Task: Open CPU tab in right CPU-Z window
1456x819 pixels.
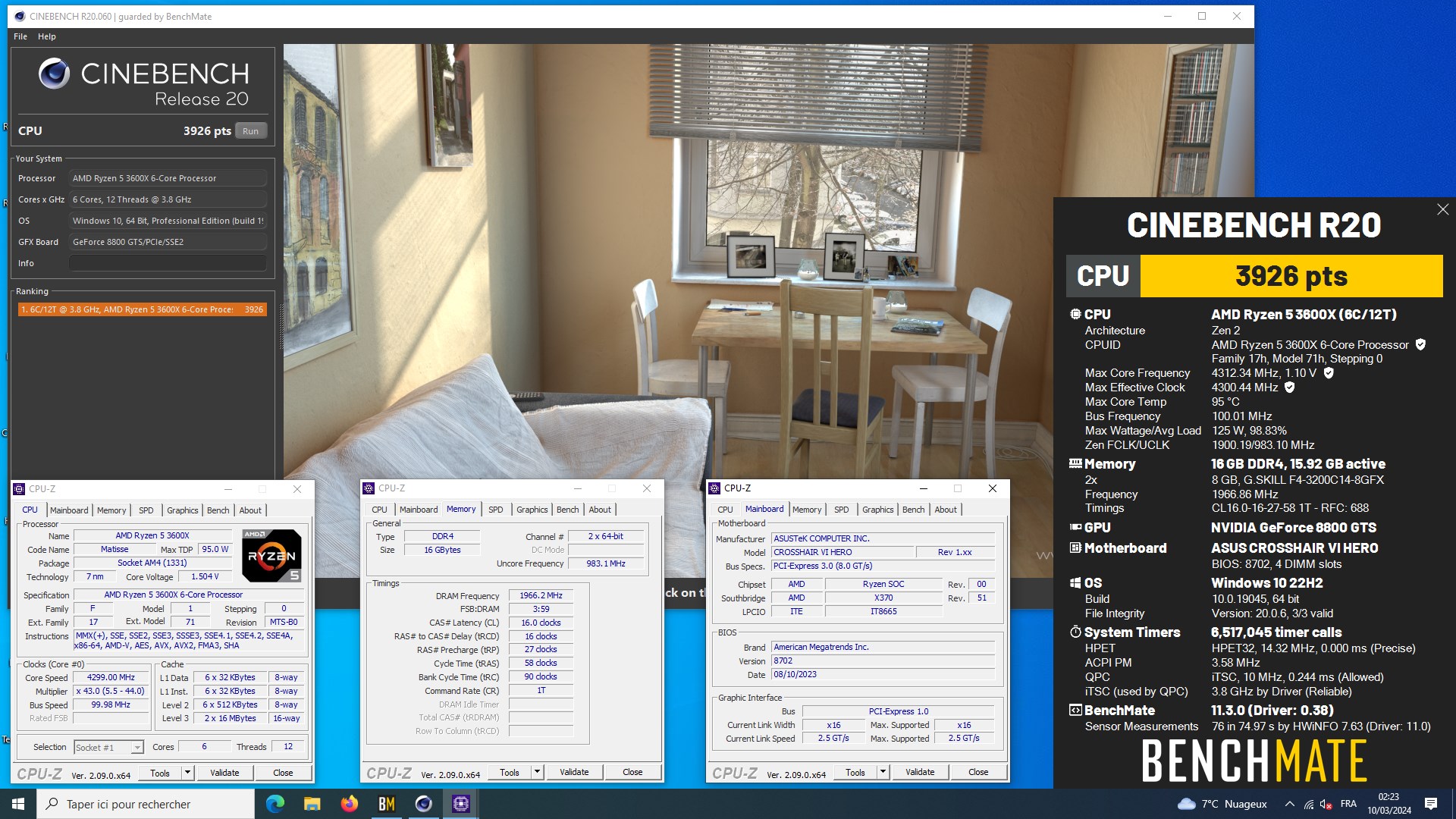Action: pyautogui.click(x=725, y=510)
